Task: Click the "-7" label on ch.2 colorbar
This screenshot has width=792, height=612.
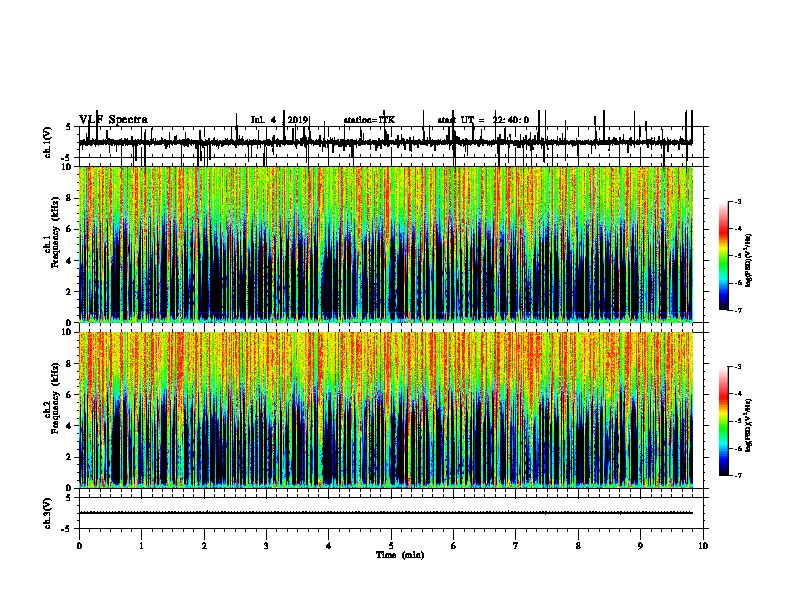Action: (x=737, y=476)
